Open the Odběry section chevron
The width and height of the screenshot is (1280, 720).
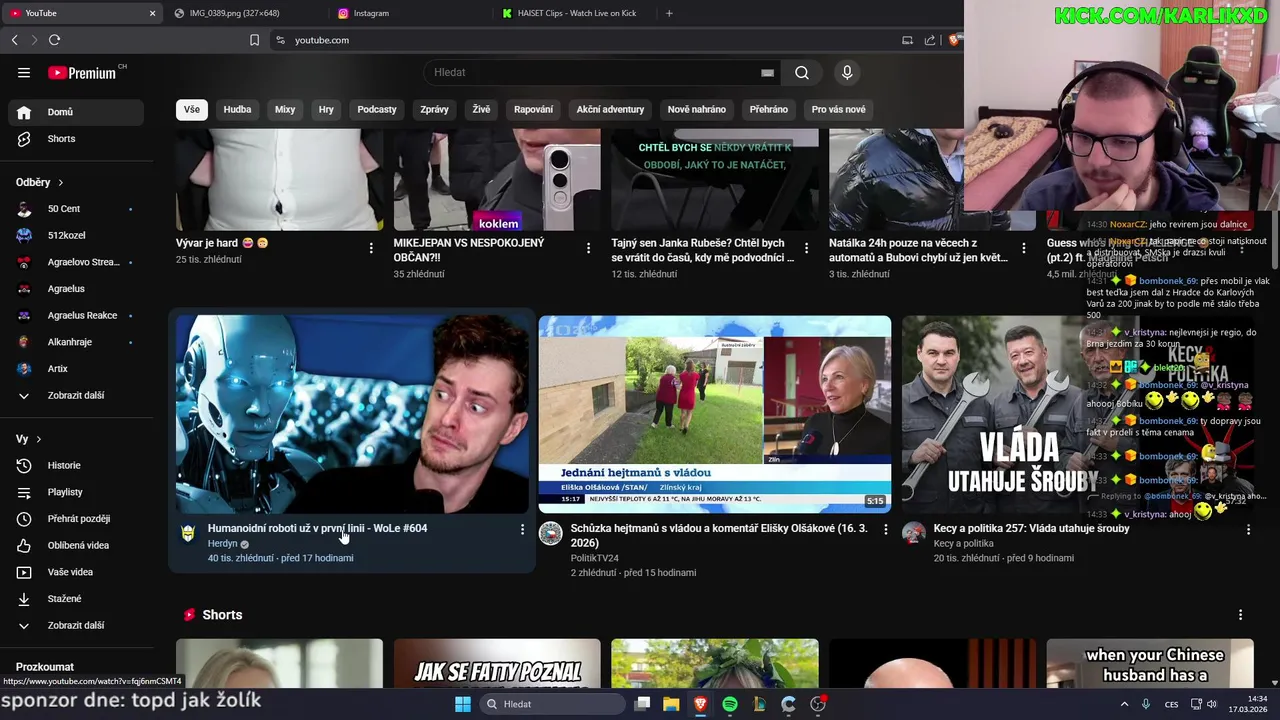pos(60,183)
